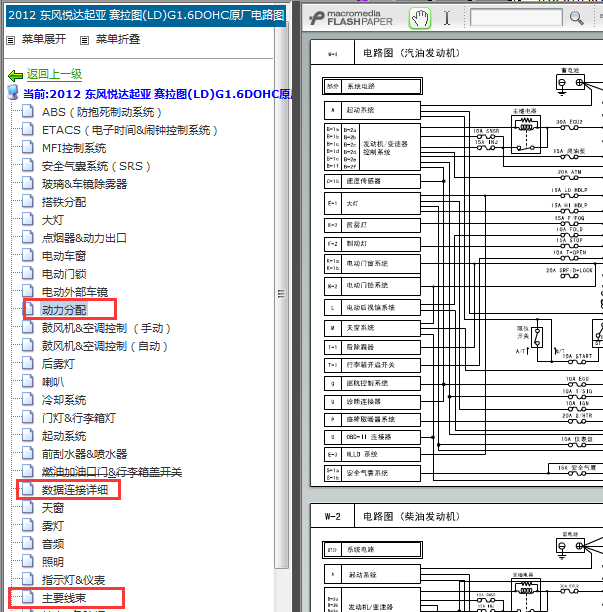This screenshot has width=603, height=612.
Task: Click 起动系统 box in gasoline circuit diagram
Action: [372, 110]
